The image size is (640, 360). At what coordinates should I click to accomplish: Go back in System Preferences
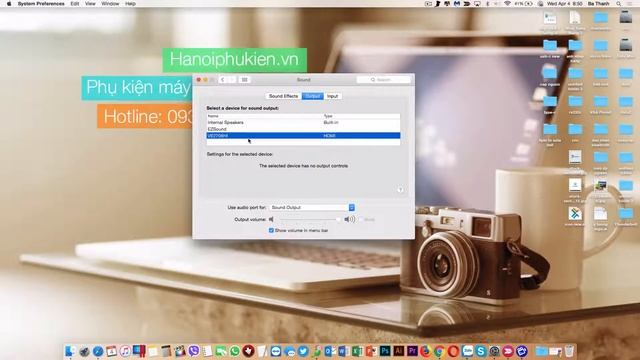[222, 80]
